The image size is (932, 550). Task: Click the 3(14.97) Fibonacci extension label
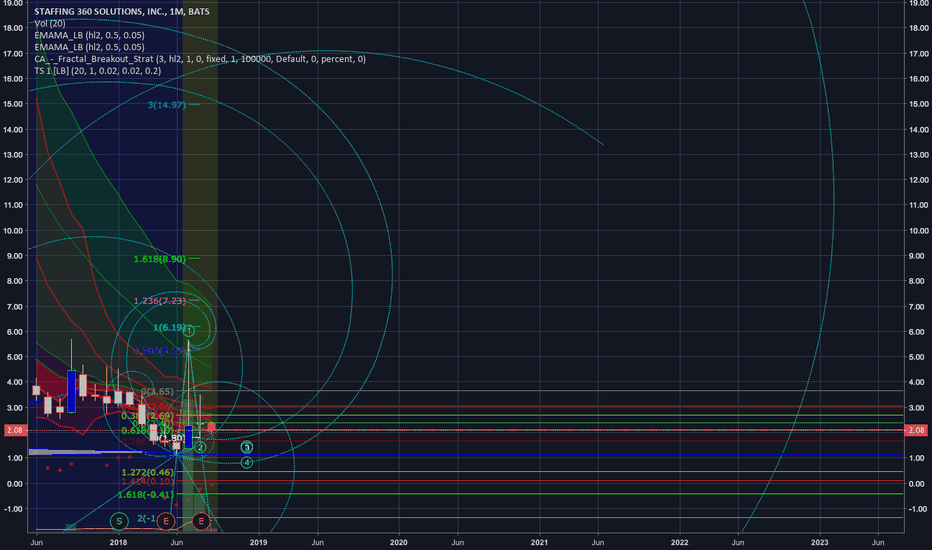pyautogui.click(x=167, y=105)
